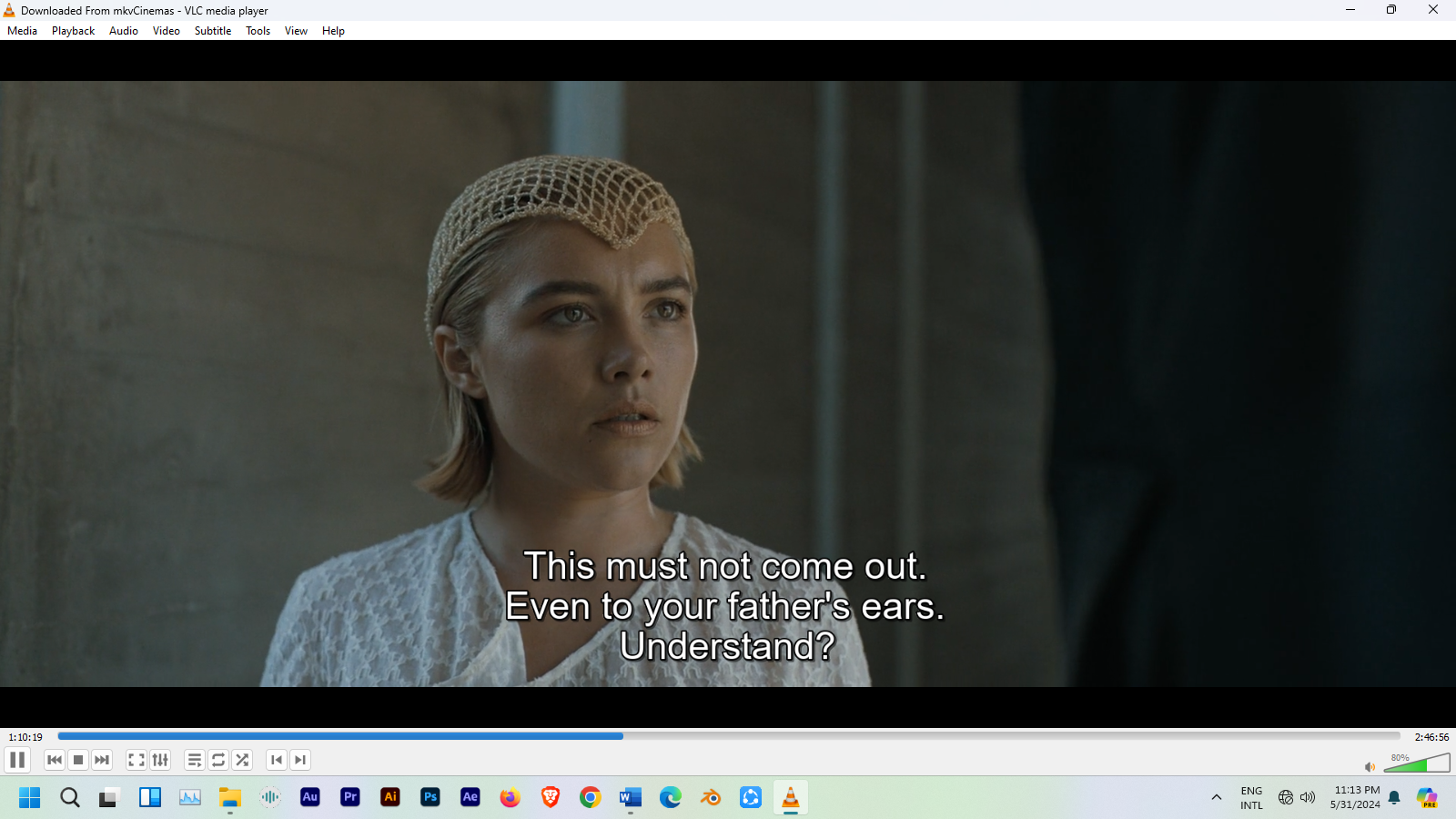Open the Playback menu
The height and width of the screenshot is (819, 1456).
(73, 31)
